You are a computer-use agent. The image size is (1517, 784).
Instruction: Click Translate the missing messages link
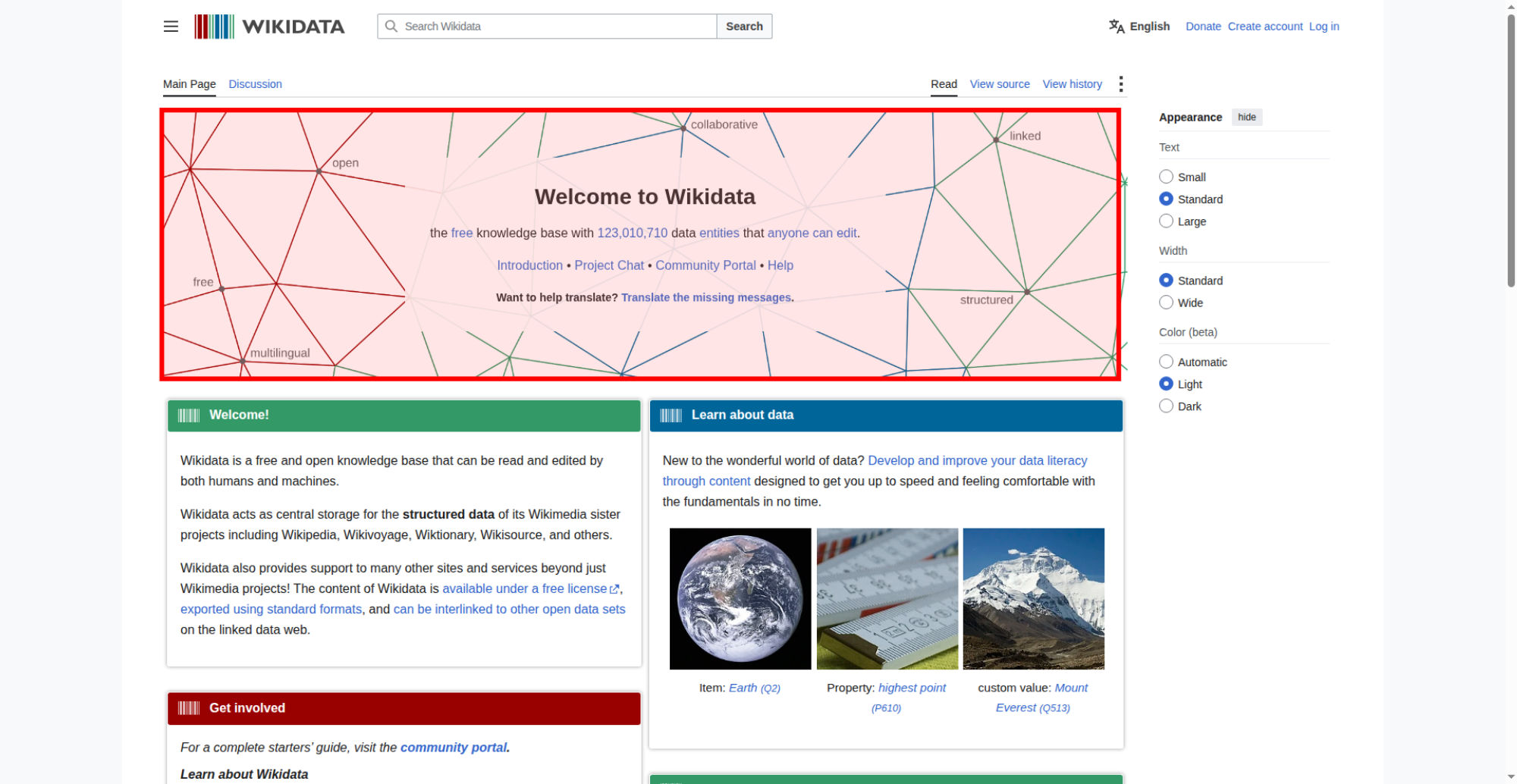click(x=706, y=298)
